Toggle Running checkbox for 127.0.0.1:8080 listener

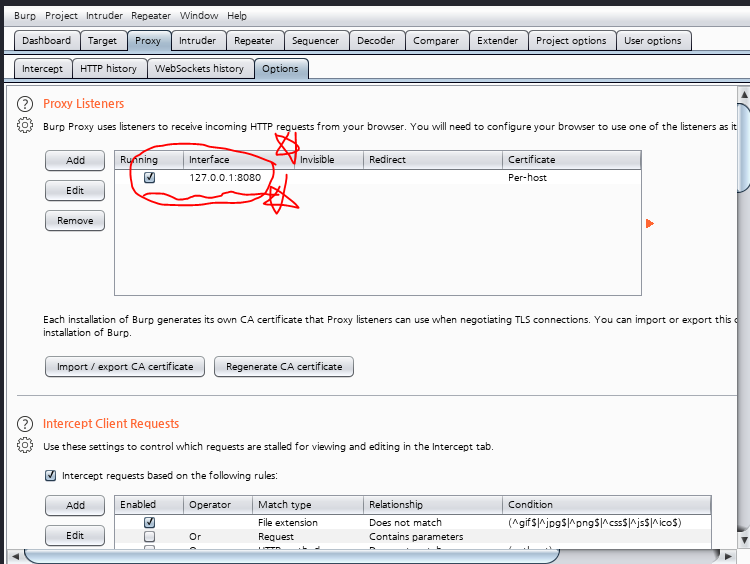point(149,177)
